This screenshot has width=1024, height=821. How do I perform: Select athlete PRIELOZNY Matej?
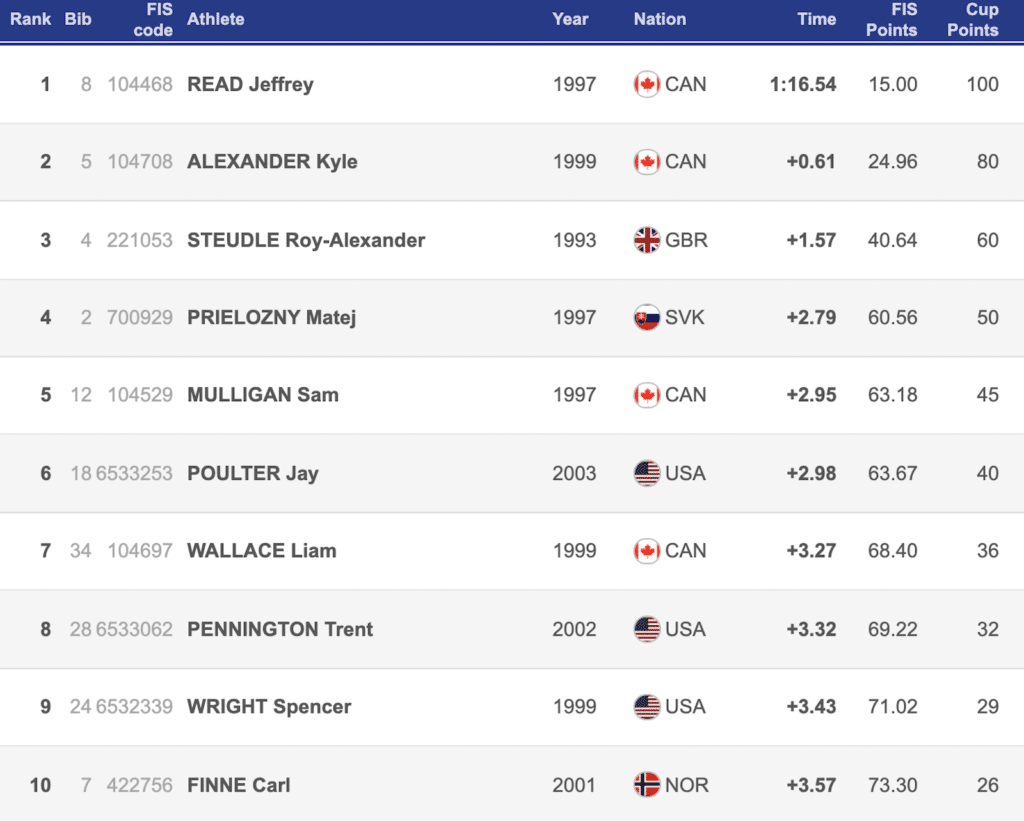pyautogui.click(x=271, y=318)
